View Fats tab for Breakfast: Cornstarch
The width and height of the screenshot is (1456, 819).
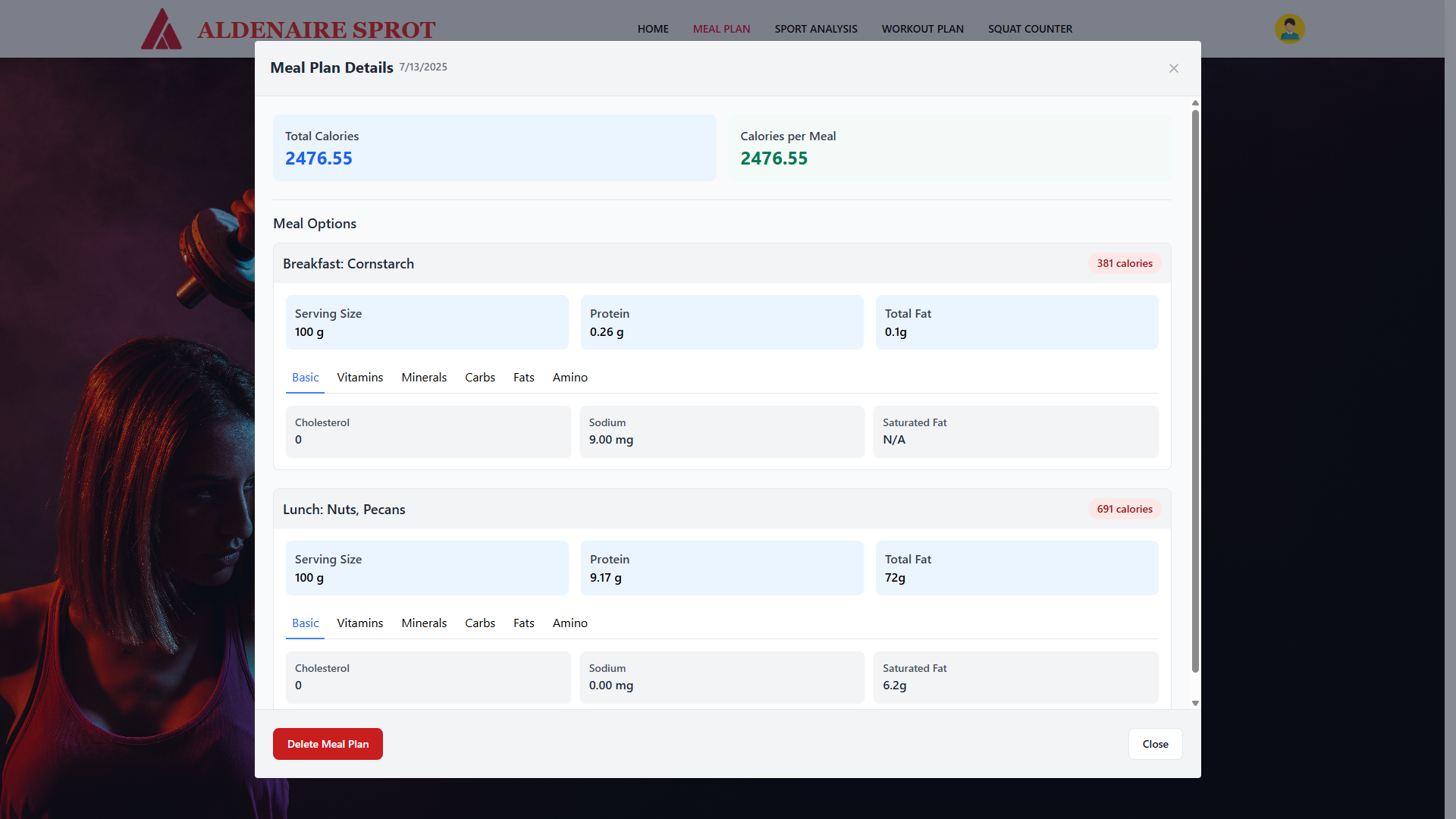[523, 378]
